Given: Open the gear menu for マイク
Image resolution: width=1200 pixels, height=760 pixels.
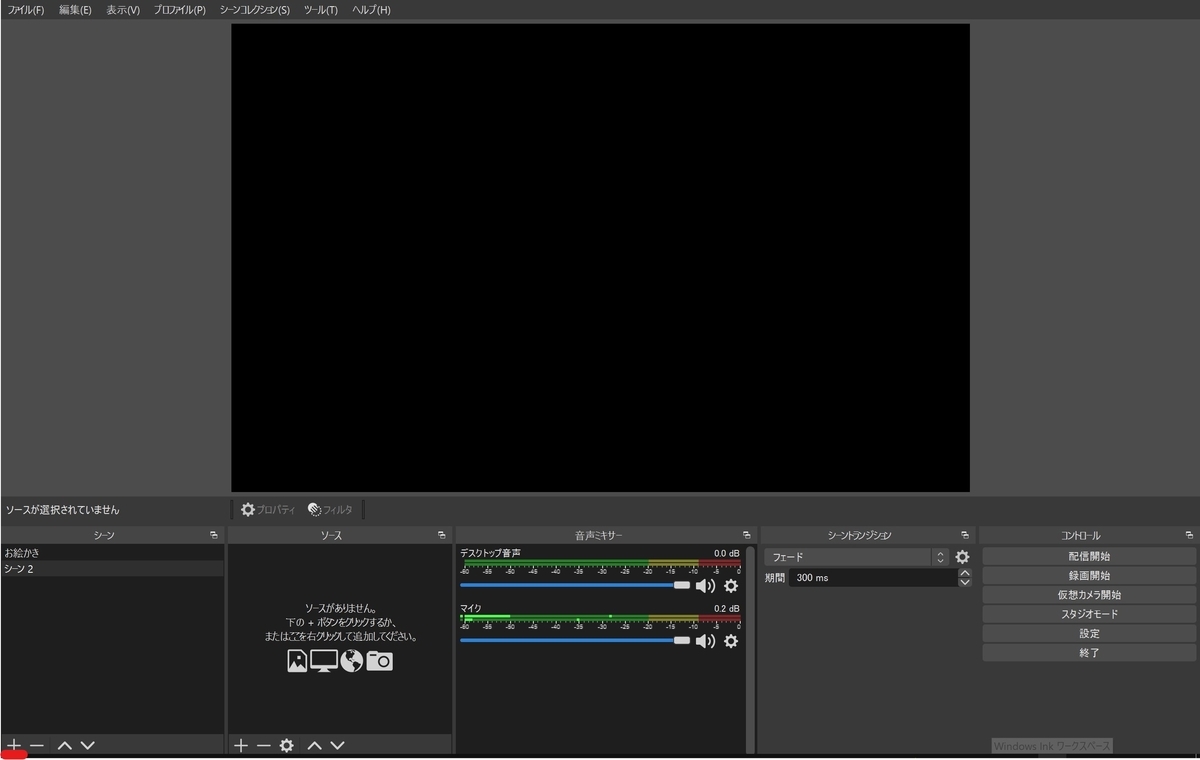Looking at the screenshot, I should (731, 640).
